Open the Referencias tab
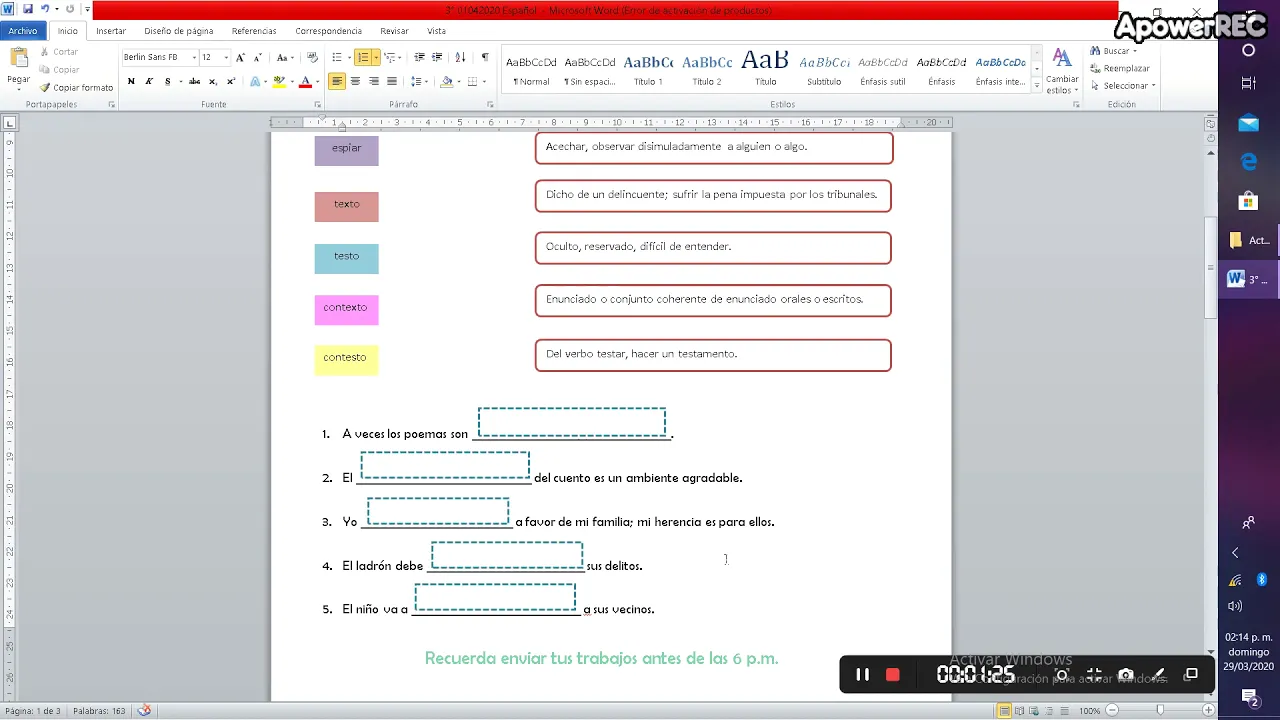 tap(254, 31)
